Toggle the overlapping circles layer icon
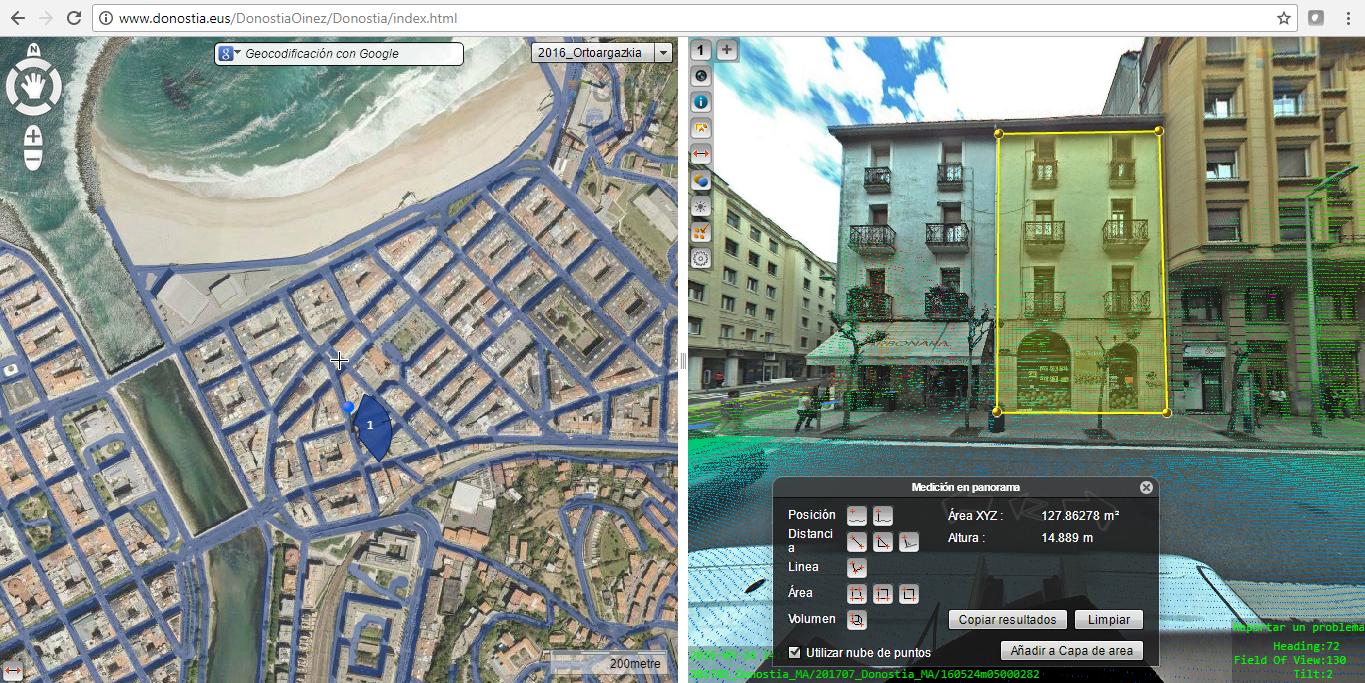 (x=701, y=180)
